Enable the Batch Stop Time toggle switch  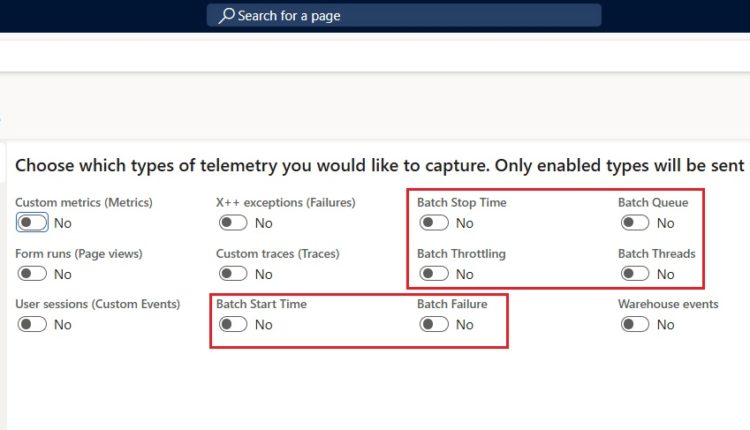pyautogui.click(x=434, y=223)
